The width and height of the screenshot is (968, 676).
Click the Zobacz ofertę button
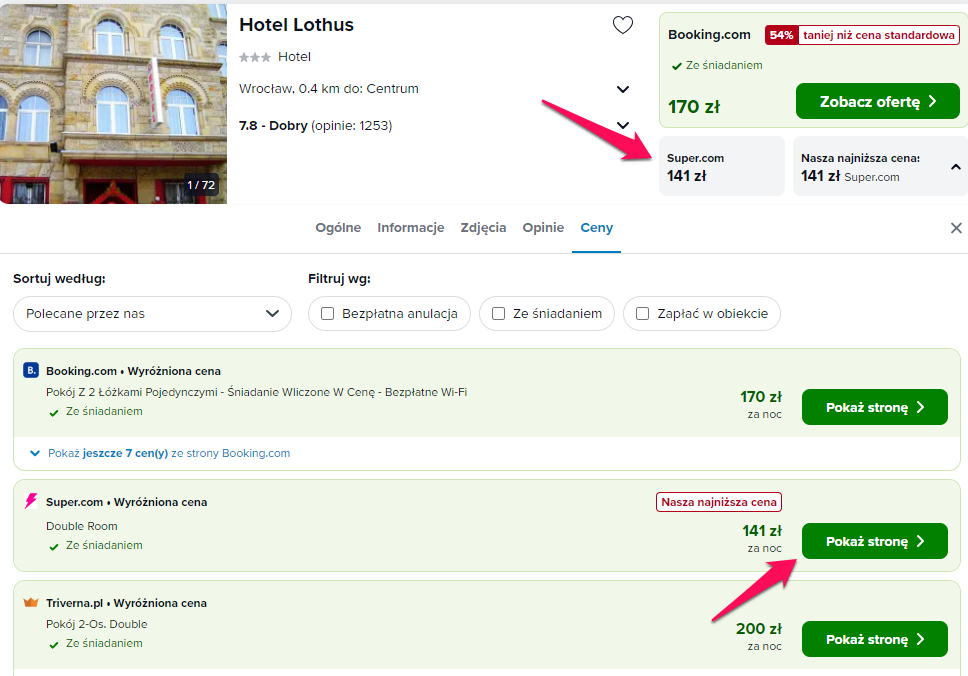pos(877,101)
